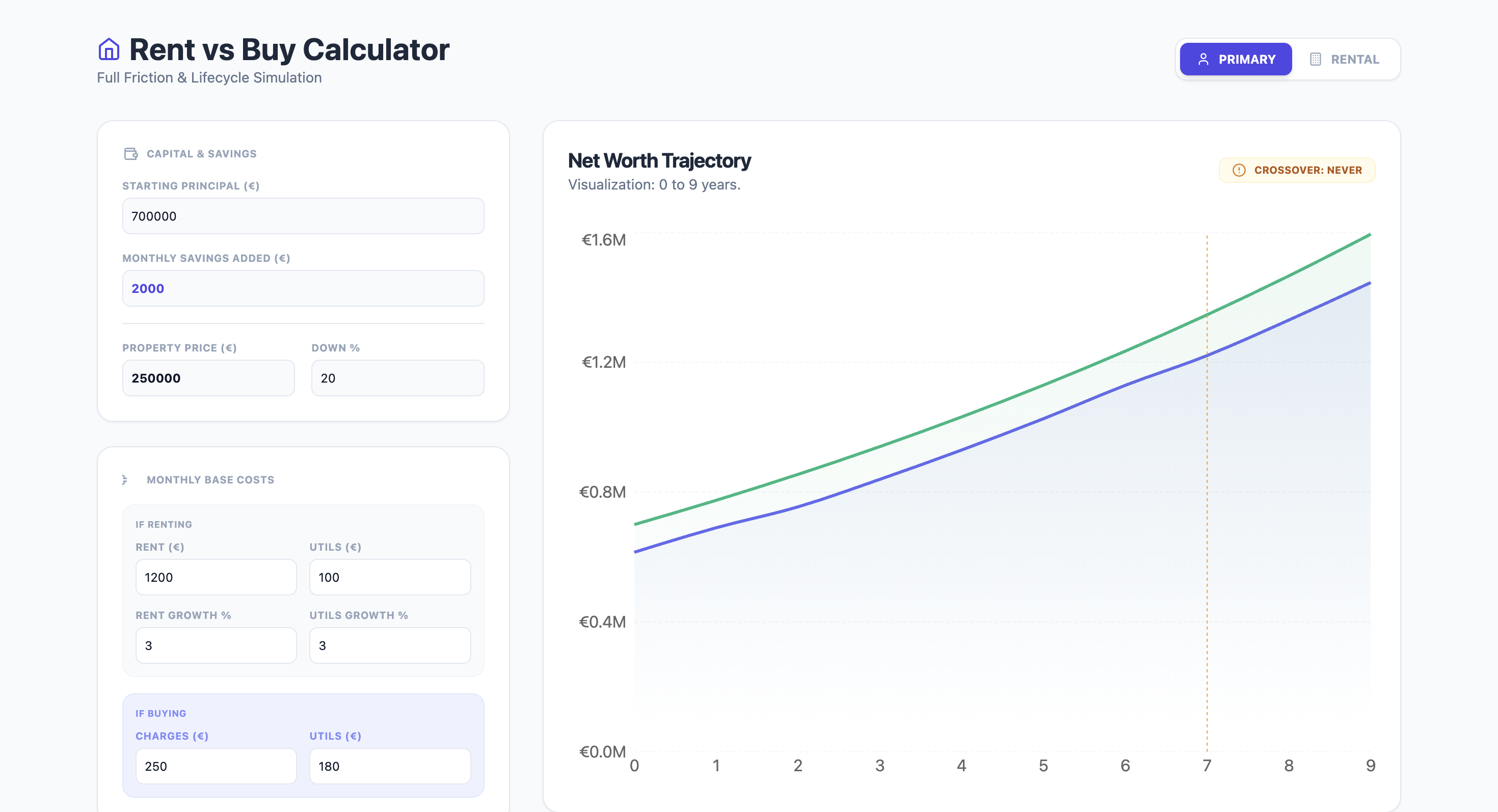Click the renting Utils field showing 100
The height and width of the screenshot is (812, 1498).
390,577
